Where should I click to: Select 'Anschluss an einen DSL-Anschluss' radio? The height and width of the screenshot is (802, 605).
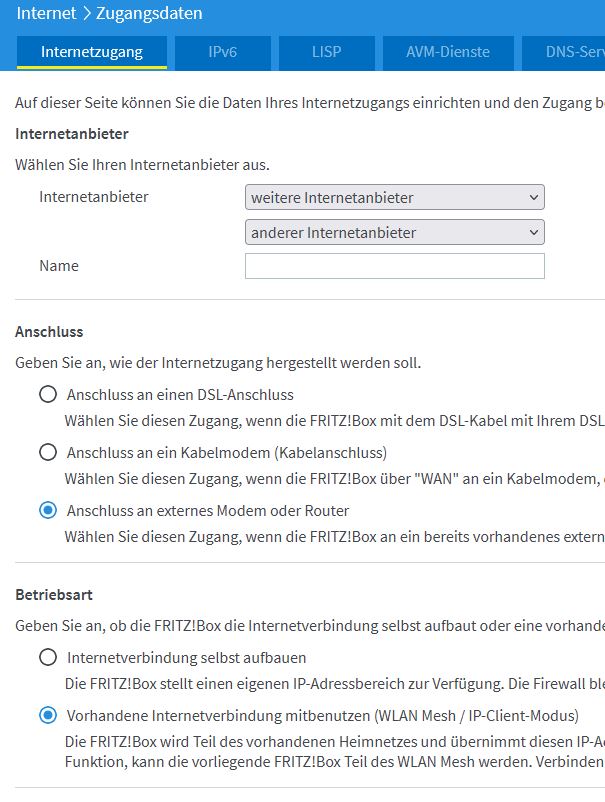point(48,394)
